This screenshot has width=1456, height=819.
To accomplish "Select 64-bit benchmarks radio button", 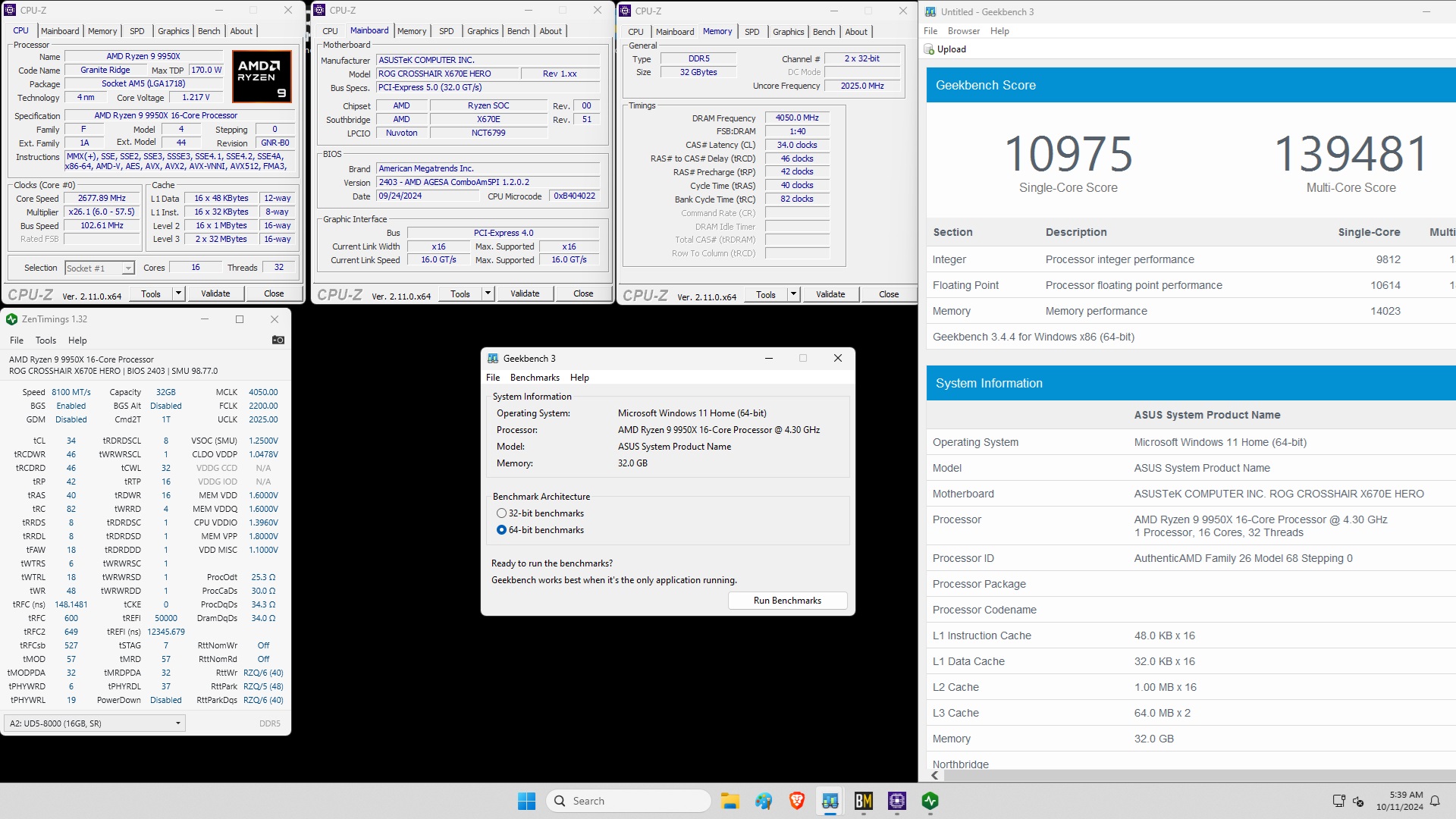I will 501,530.
